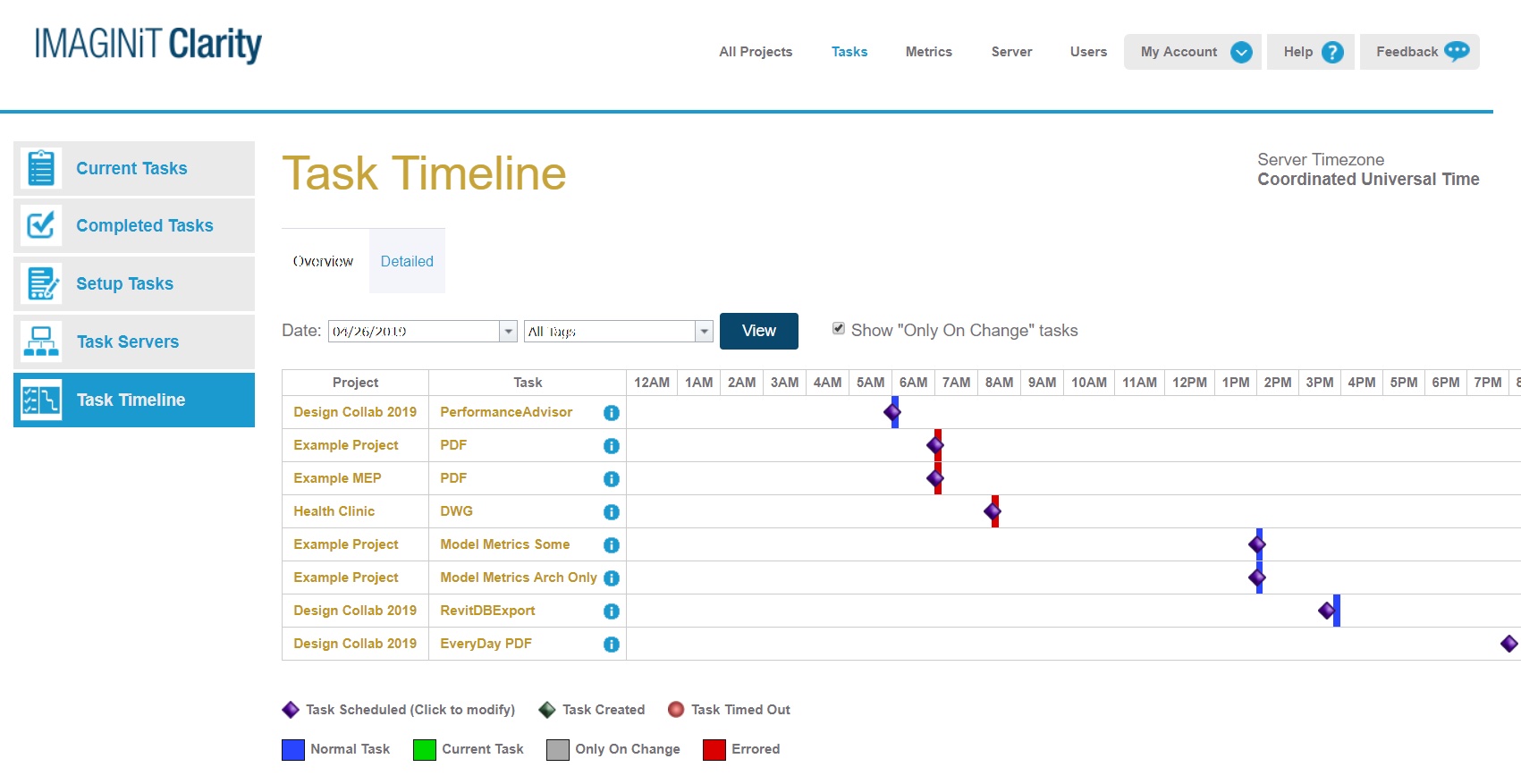This screenshot has height=784, width=1521.
Task: Switch to the Overview tab
Action: click(324, 261)
